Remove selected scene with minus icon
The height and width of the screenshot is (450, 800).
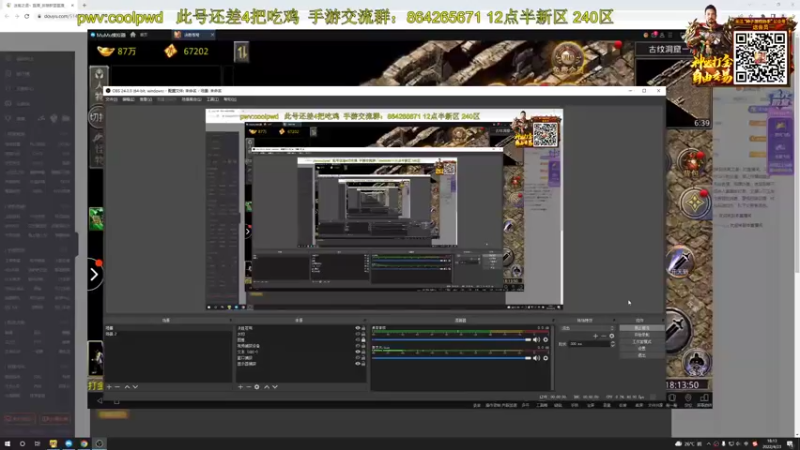117,387
